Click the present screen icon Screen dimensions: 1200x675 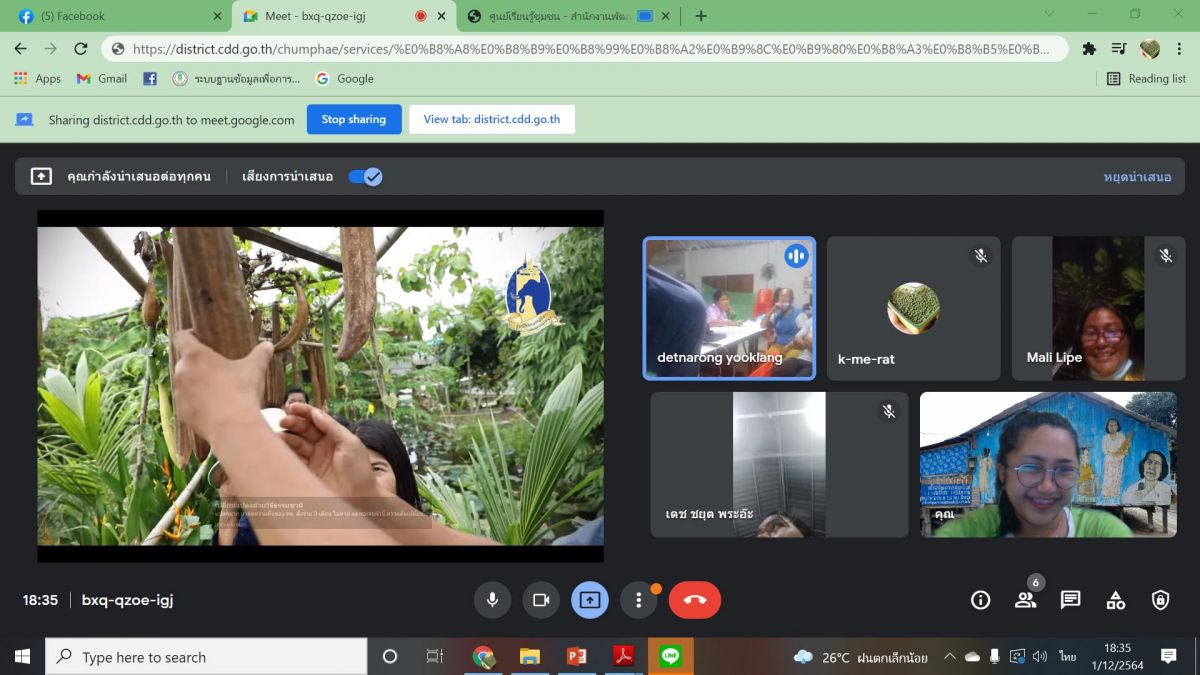590,600
